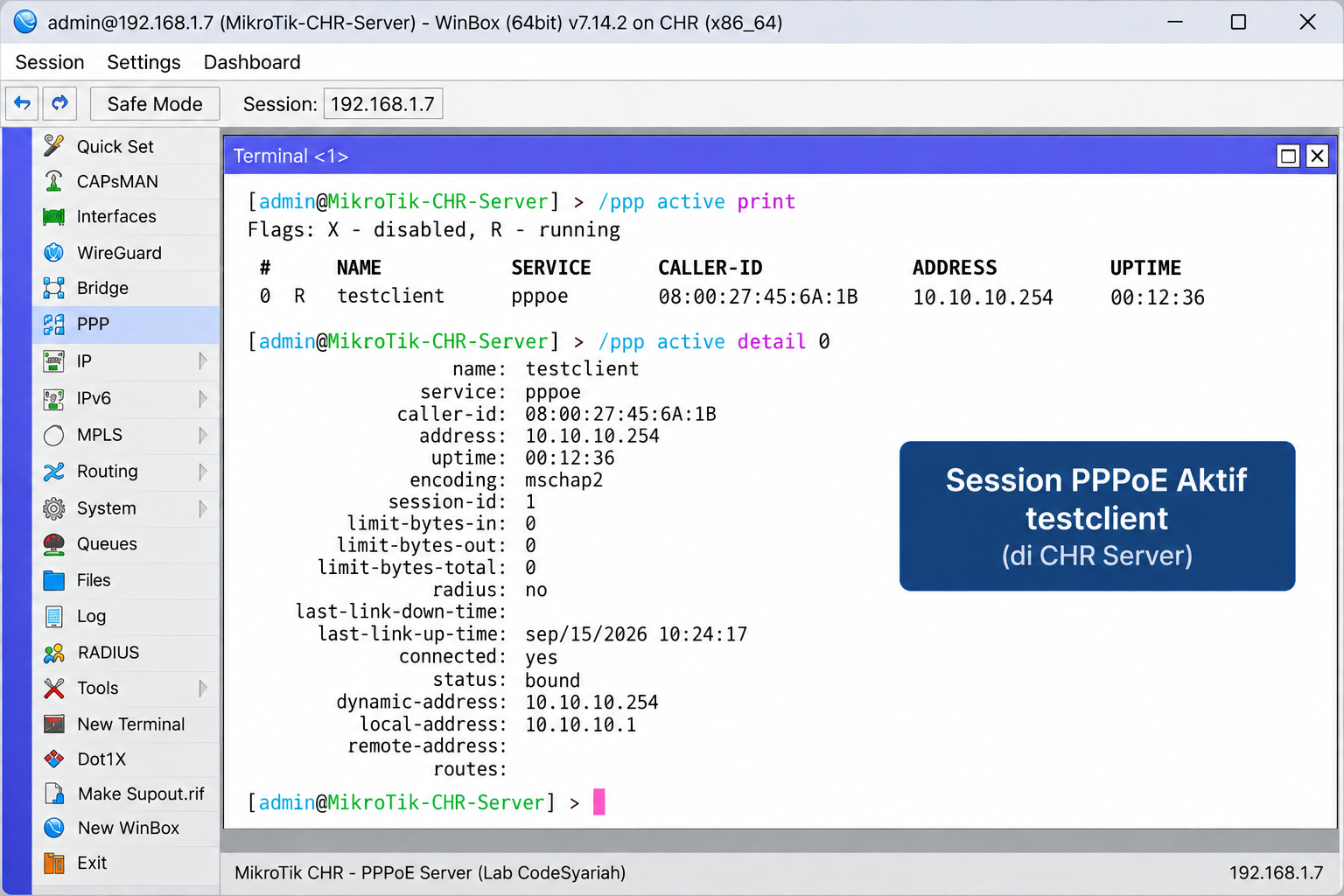This screenshot has width=1344, height=896.
Task: Click last-link-up-time 'sep/15/2026 10:24:17'
Action: tap(636, 634)
